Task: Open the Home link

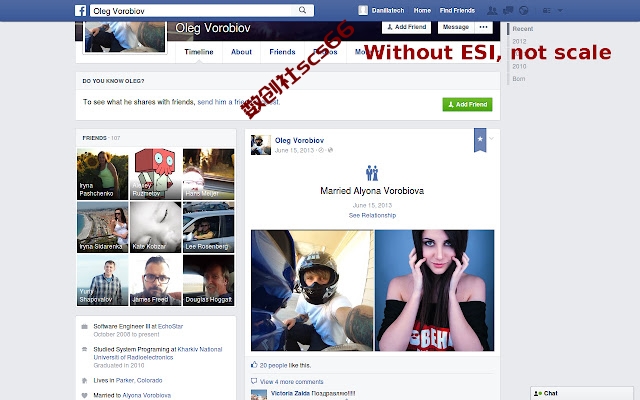Action: pos(422,11)
